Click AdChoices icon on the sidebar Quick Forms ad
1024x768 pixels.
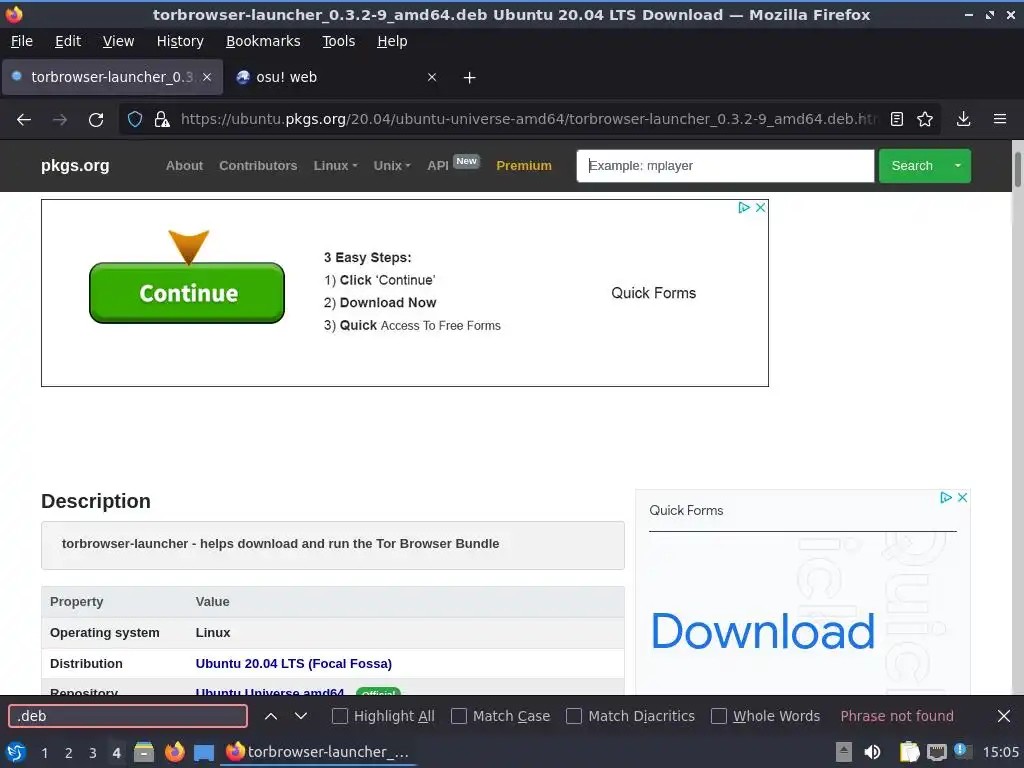pos(946,498)
